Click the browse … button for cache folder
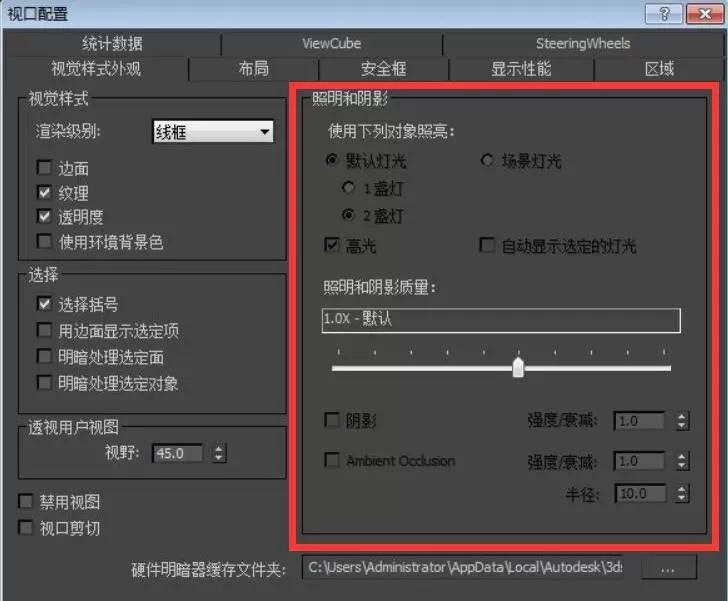The width and height of the screenshot is (728, 601). pyautogui.click(x=668, y=568)
